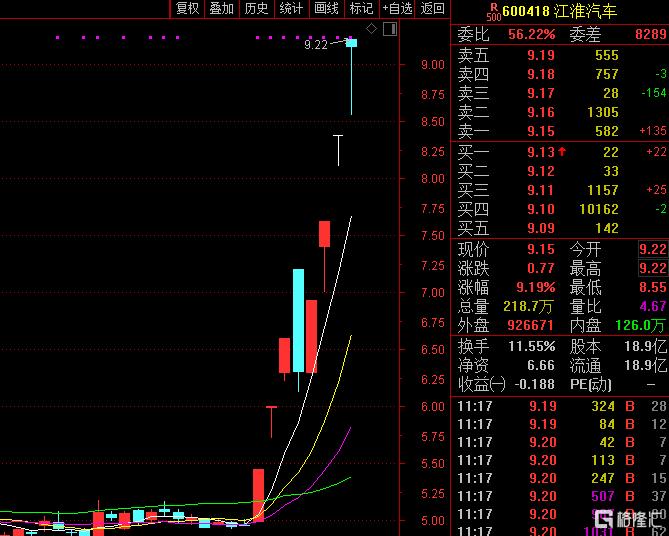Viewport: 669px width, 536px height.
Task: Click the 内盘 value 126.0万
Action: [x=640, y=326]
